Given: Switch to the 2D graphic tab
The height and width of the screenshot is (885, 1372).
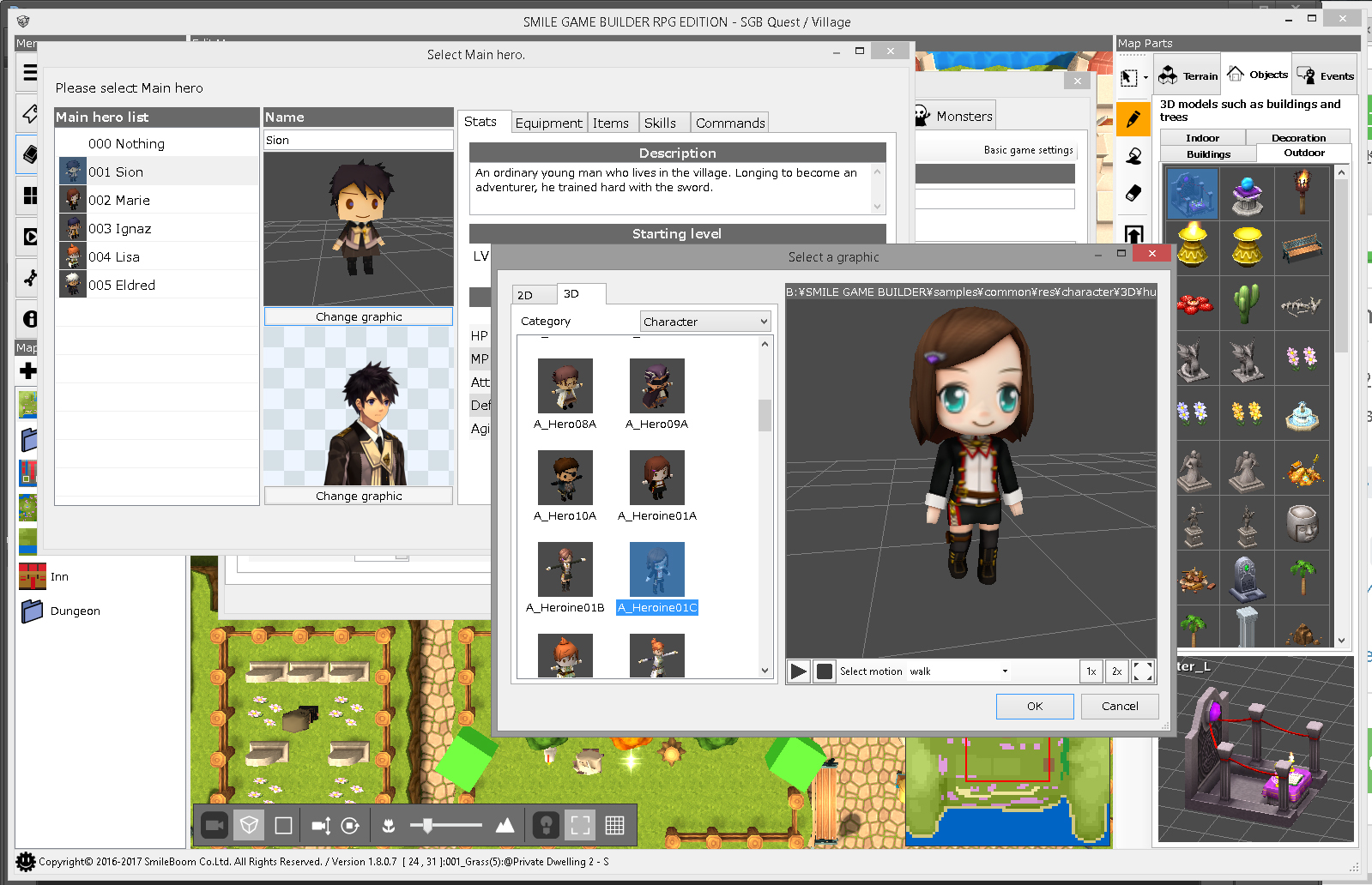Looking at the screenshot, I should click(533, 295).
